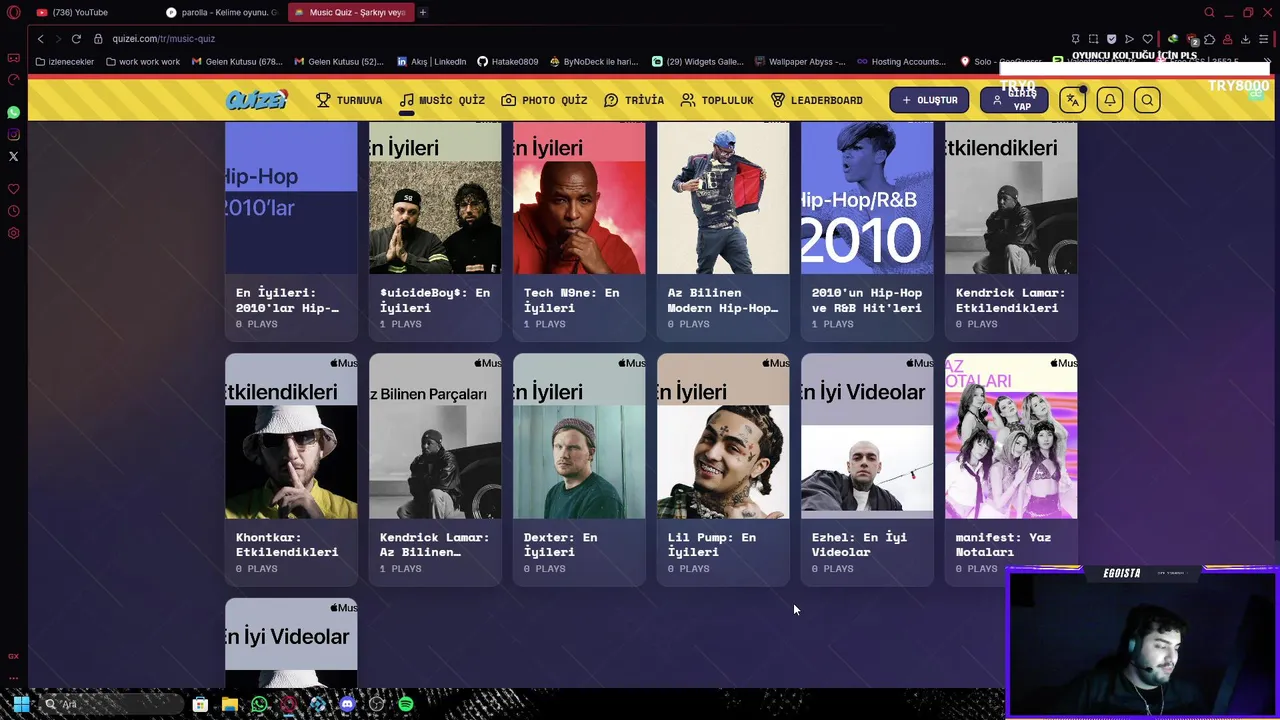
Task: Select the Music Quiz browser tab
Action: click(x=350, y=12)
